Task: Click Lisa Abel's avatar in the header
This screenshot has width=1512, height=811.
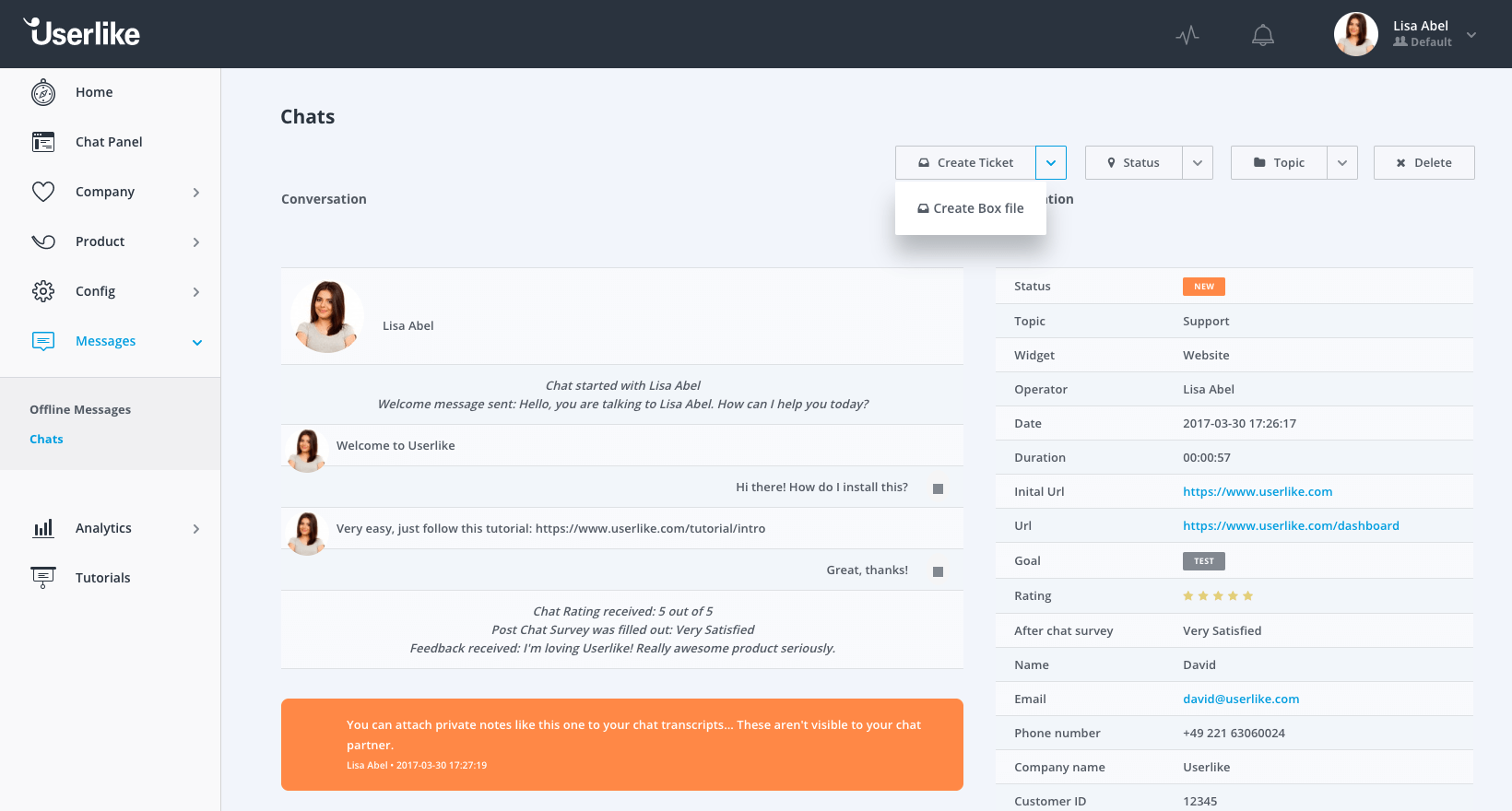Action: (x=1355, y=34)
